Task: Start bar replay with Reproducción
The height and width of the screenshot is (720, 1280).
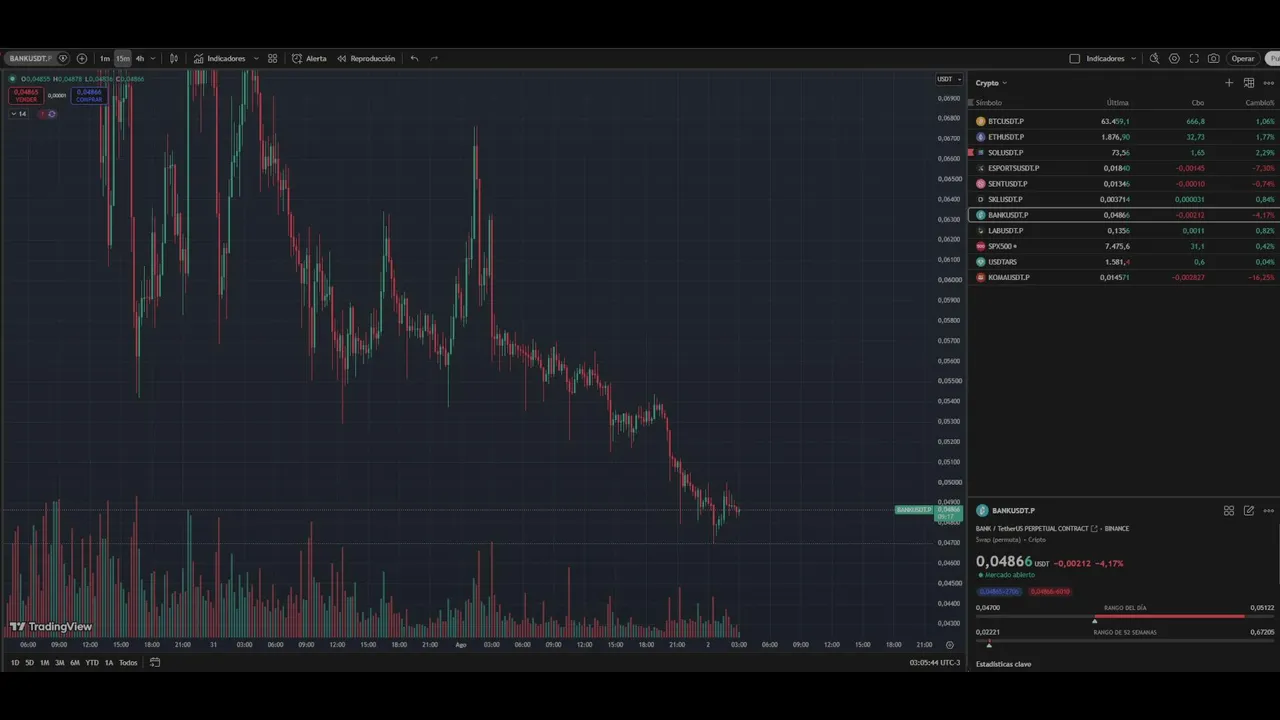Action: [x=366, y=58]
